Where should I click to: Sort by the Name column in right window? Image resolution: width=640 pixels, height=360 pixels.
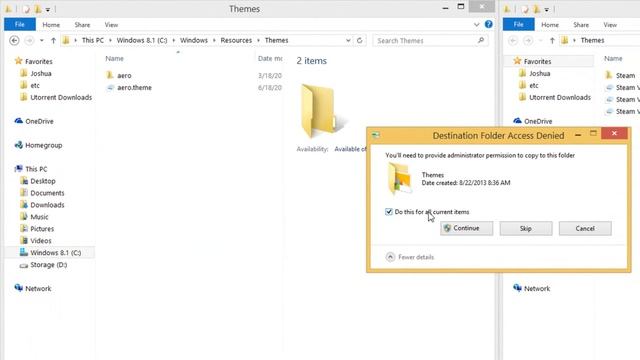pos(613,59)
